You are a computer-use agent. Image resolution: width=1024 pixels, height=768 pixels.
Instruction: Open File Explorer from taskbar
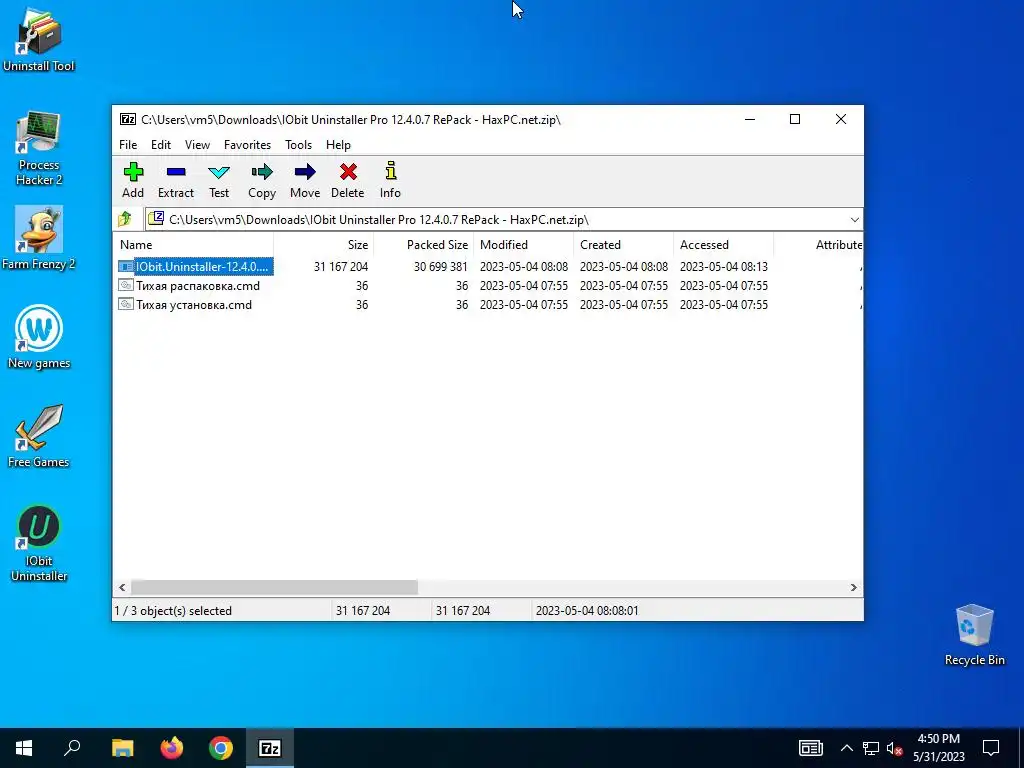tap(122, 748)
